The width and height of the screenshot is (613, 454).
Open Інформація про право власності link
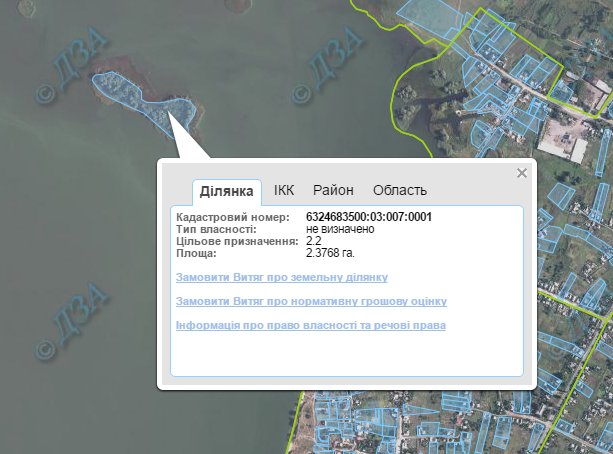click(x=311, y=325)
